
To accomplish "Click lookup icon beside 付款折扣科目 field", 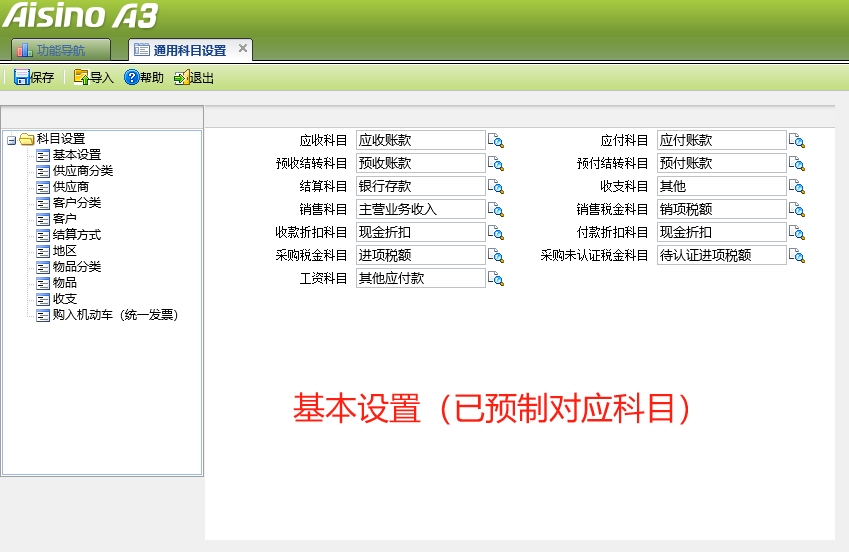I will click(797, 232).
